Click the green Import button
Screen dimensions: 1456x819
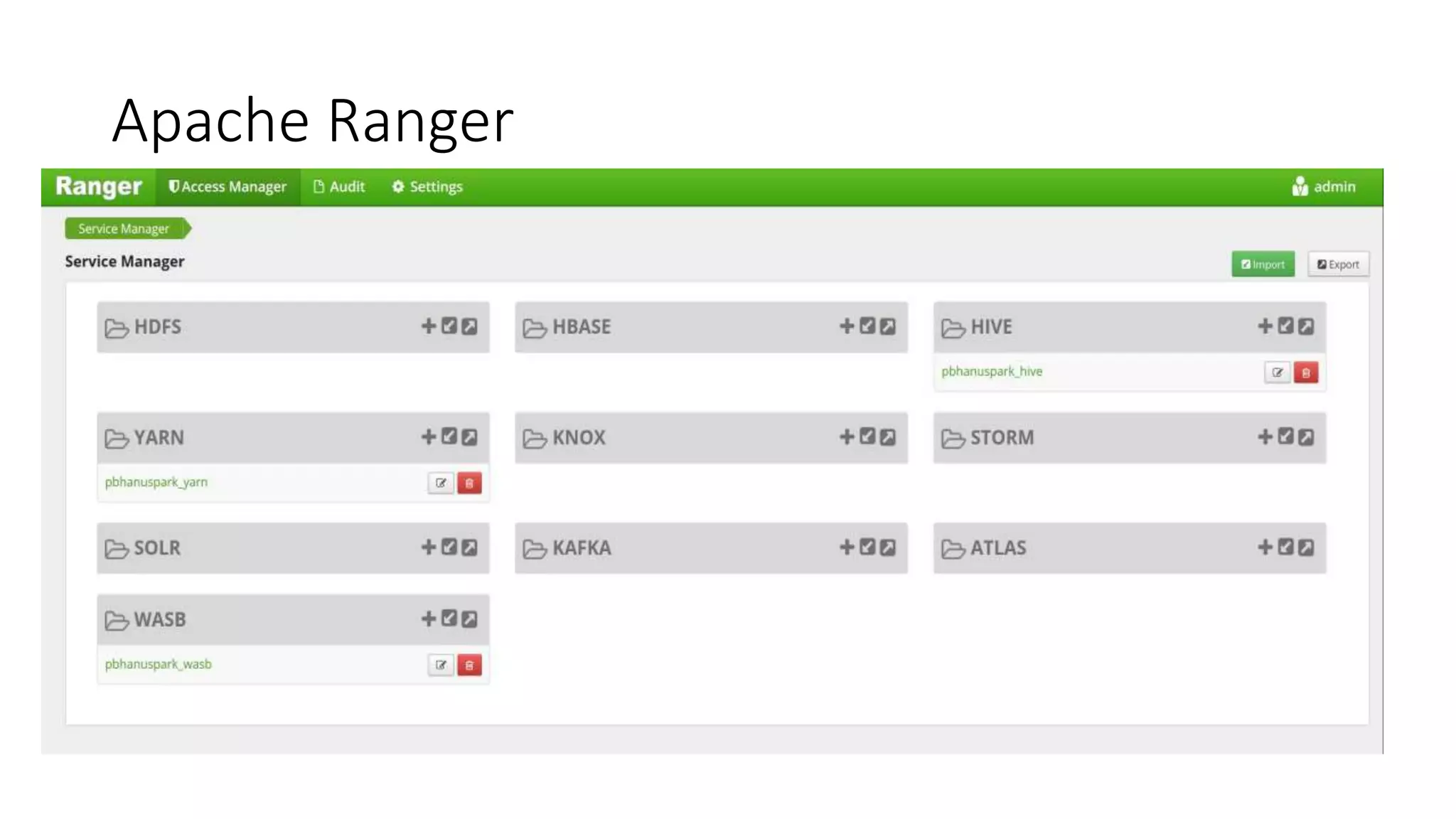coord(1263,264)
